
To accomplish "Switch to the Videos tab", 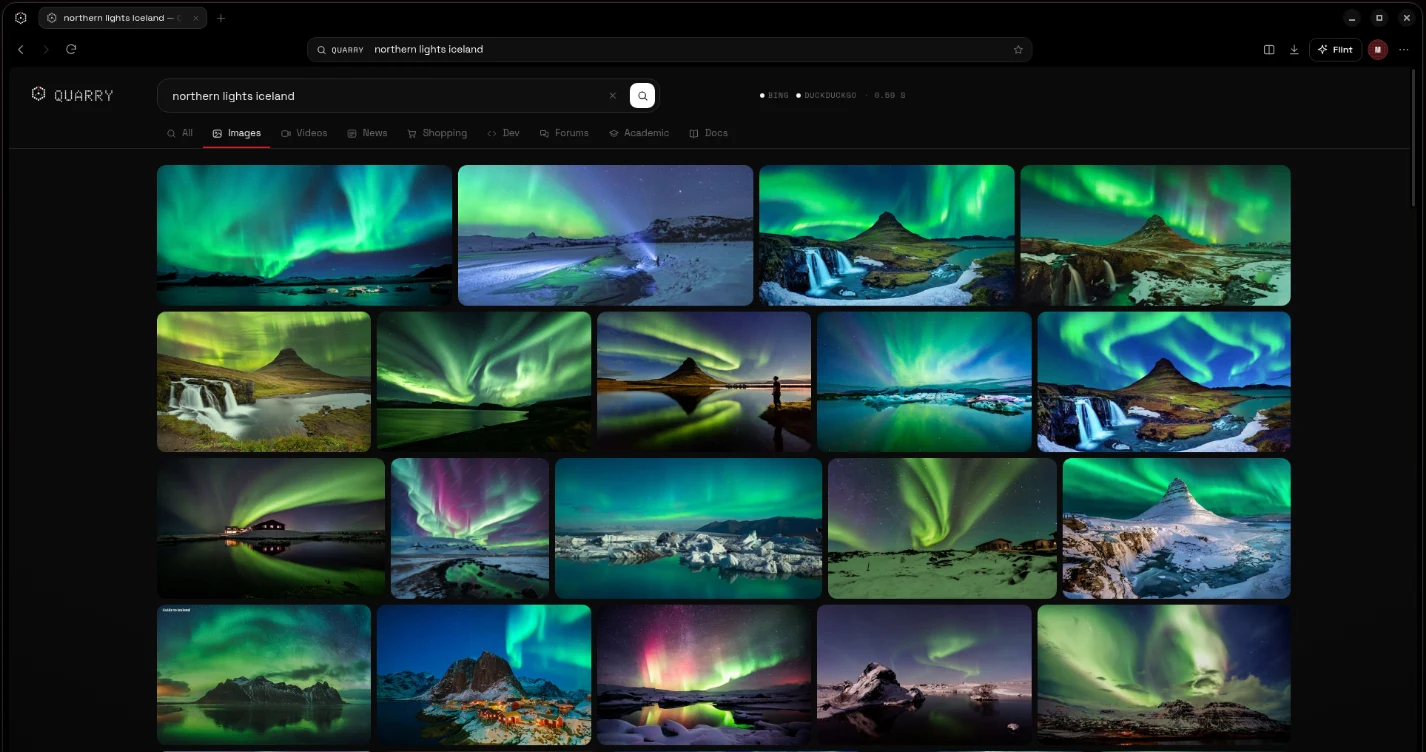I will coord(304,133).
